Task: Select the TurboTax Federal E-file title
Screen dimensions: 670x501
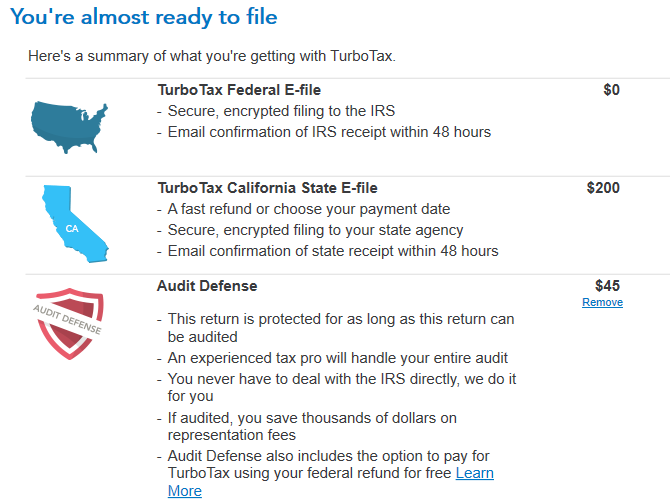Action: point(239,90)
